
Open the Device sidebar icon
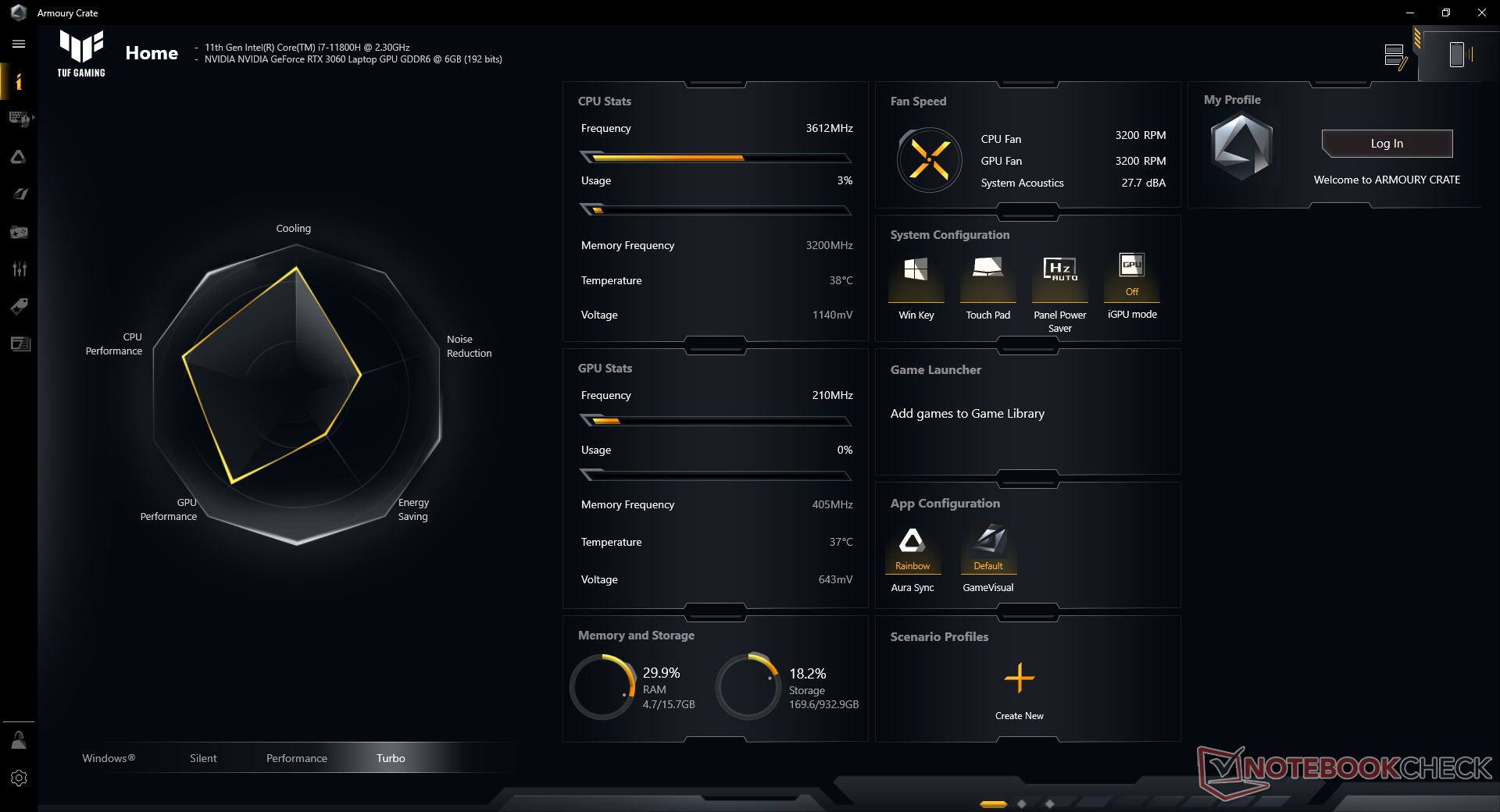19,119
